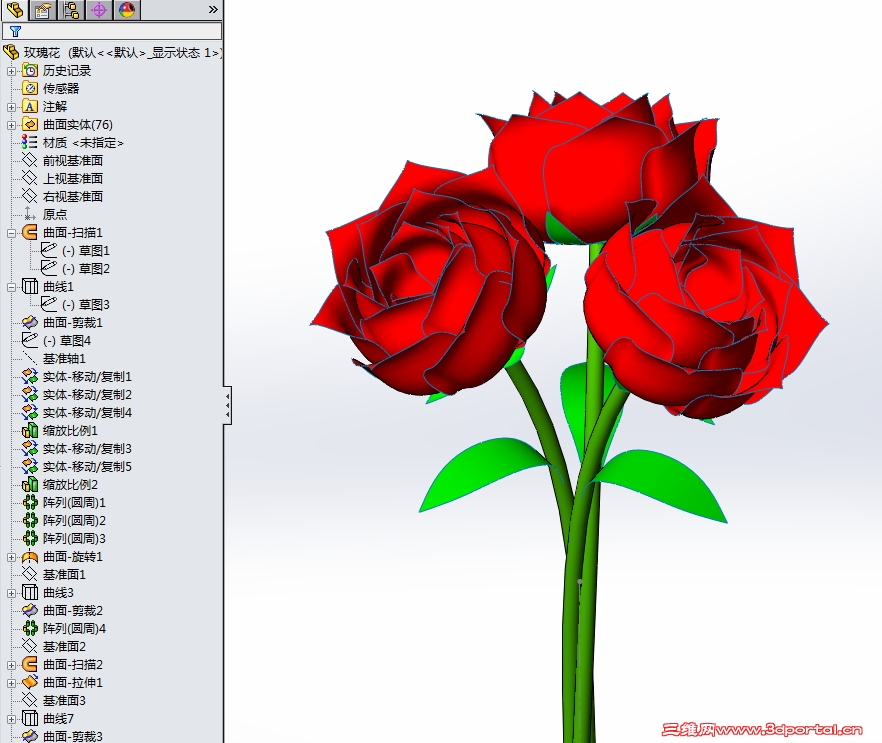The image size is (882, 743).
Task: Select 实体-移动/复制2 in the tree
Action: 87,395
